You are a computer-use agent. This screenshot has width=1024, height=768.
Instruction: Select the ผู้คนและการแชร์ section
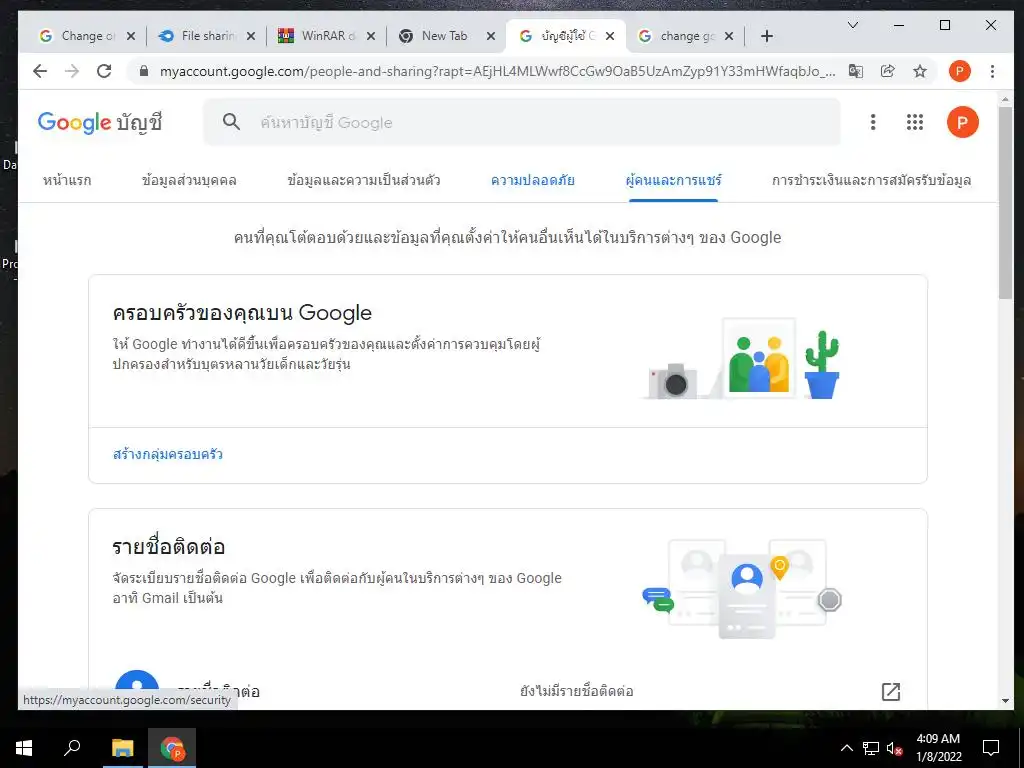[673, 180]
